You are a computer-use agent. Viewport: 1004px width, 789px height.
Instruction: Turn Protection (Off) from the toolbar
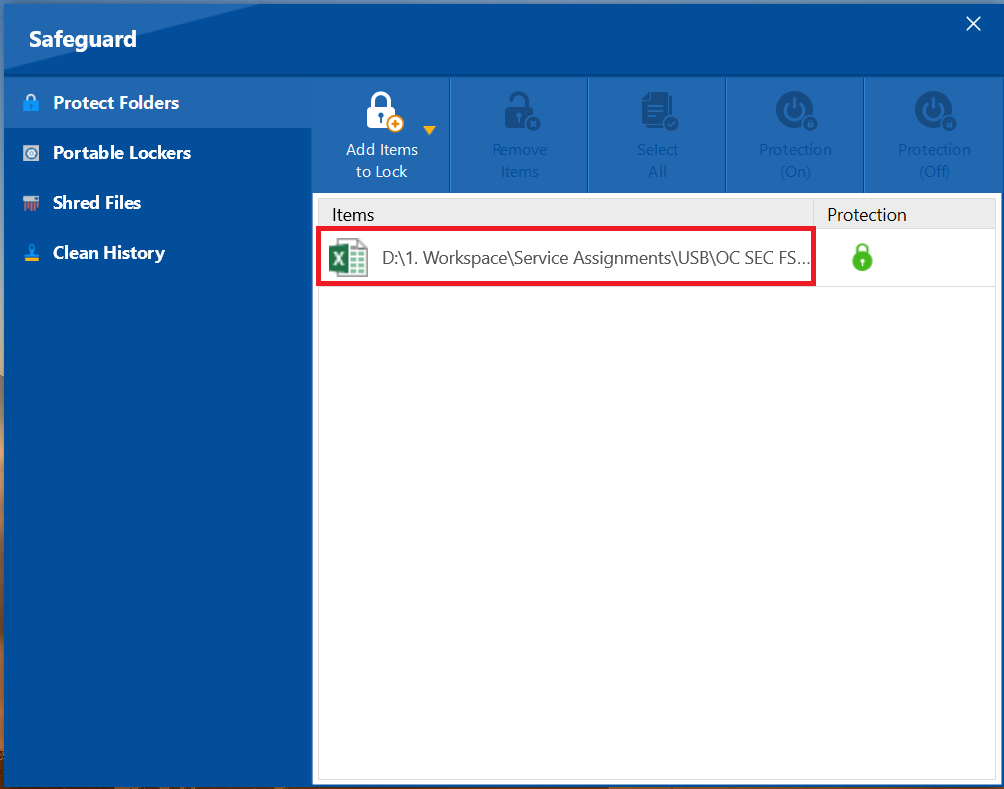coord(934,135)
